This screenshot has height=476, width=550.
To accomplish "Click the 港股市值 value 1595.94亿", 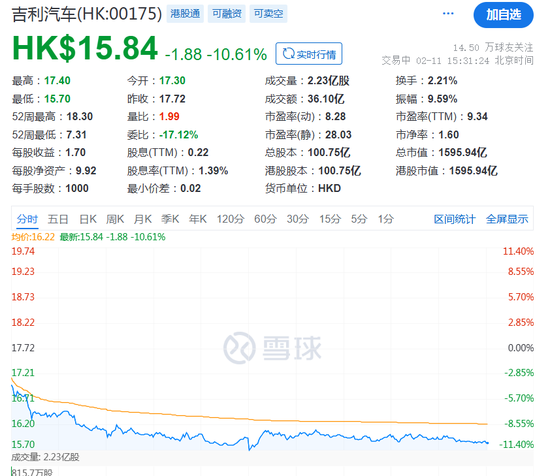I will [474, 171].
